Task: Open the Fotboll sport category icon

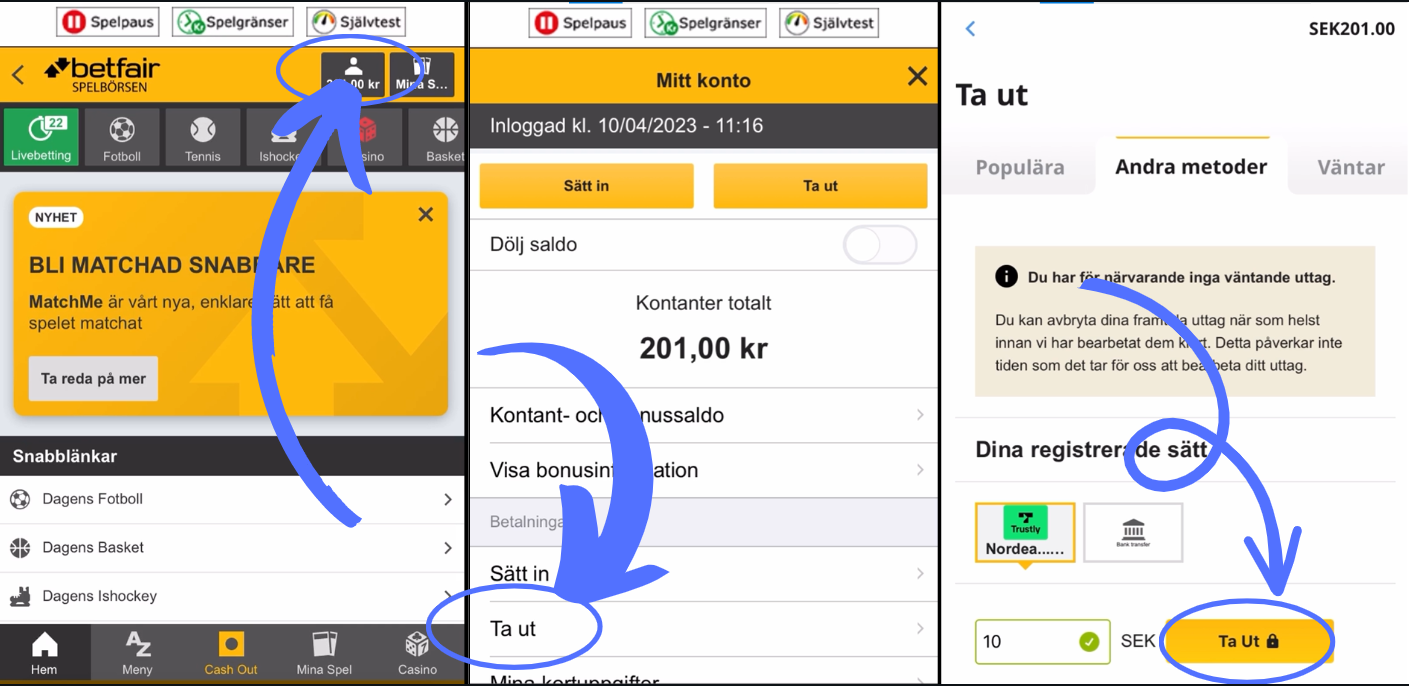Action: pyautogui.click(x=121, y=136)
